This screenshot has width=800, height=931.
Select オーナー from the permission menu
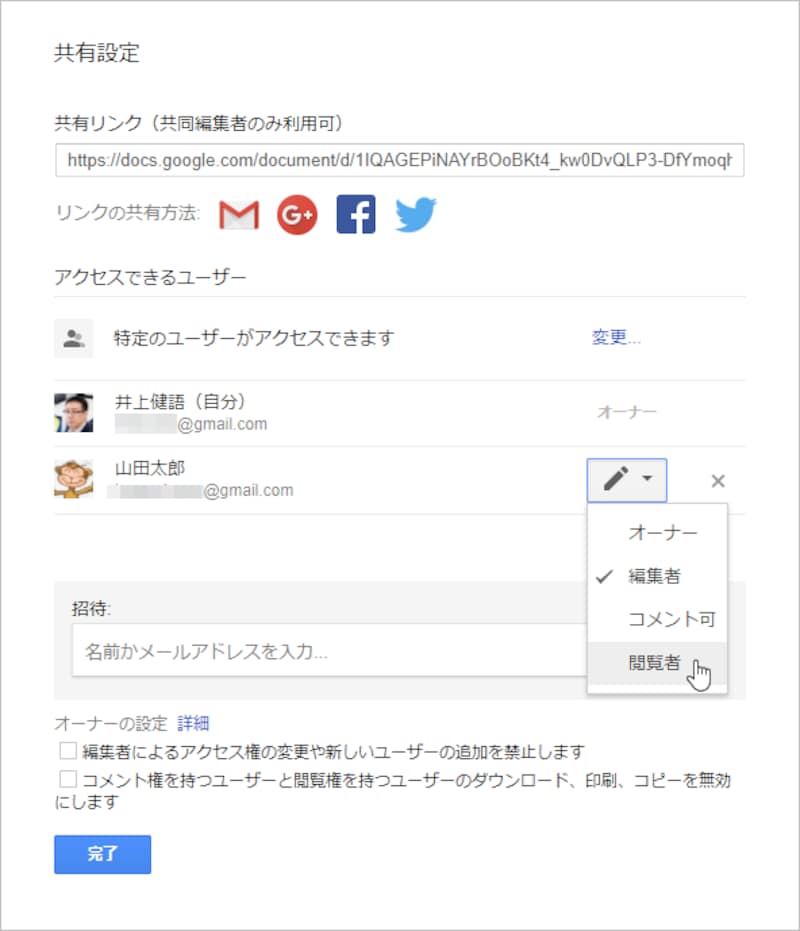pos(662,533)
